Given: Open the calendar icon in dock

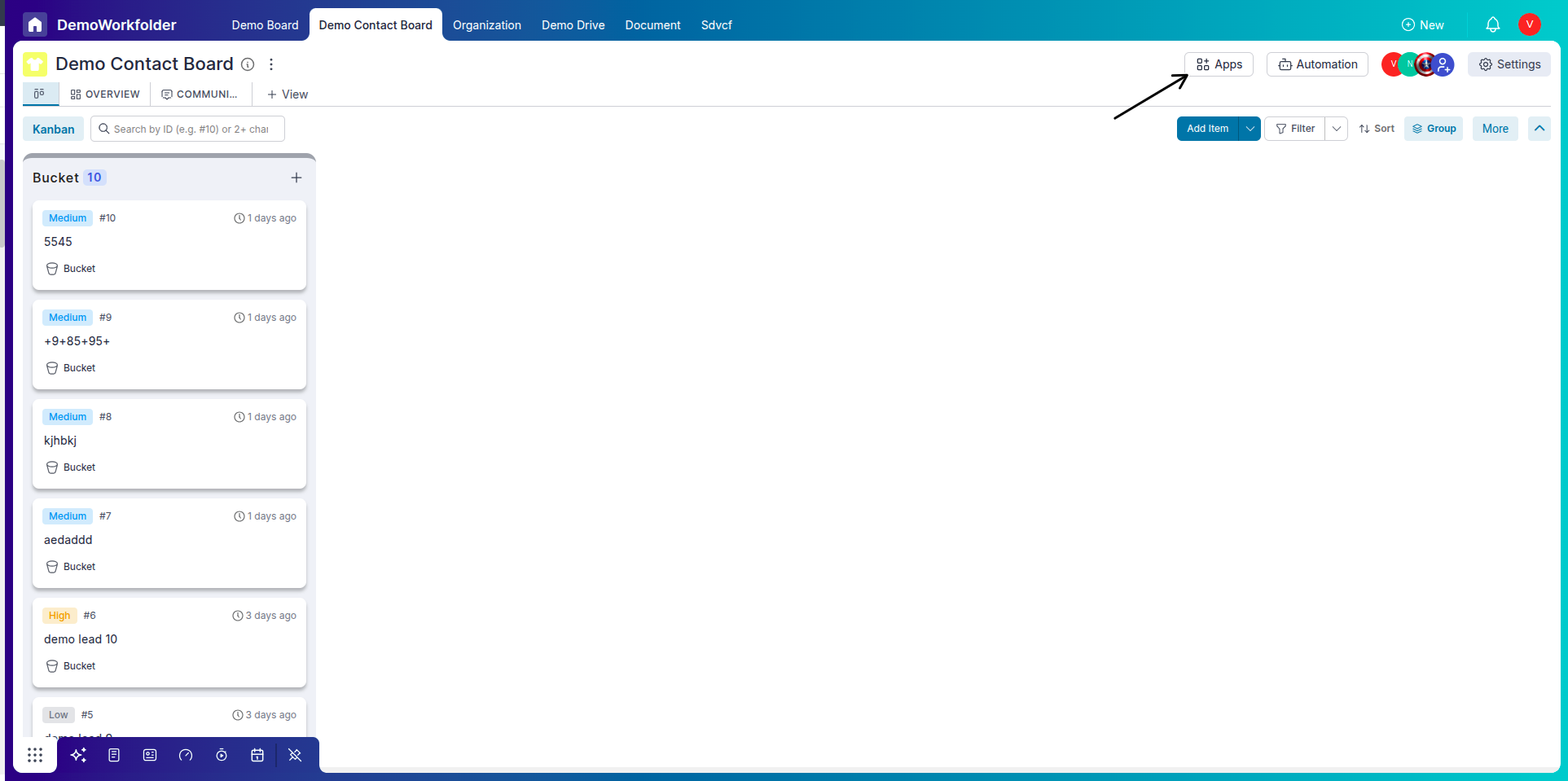Looking at the screenshot, I should 257,755.
